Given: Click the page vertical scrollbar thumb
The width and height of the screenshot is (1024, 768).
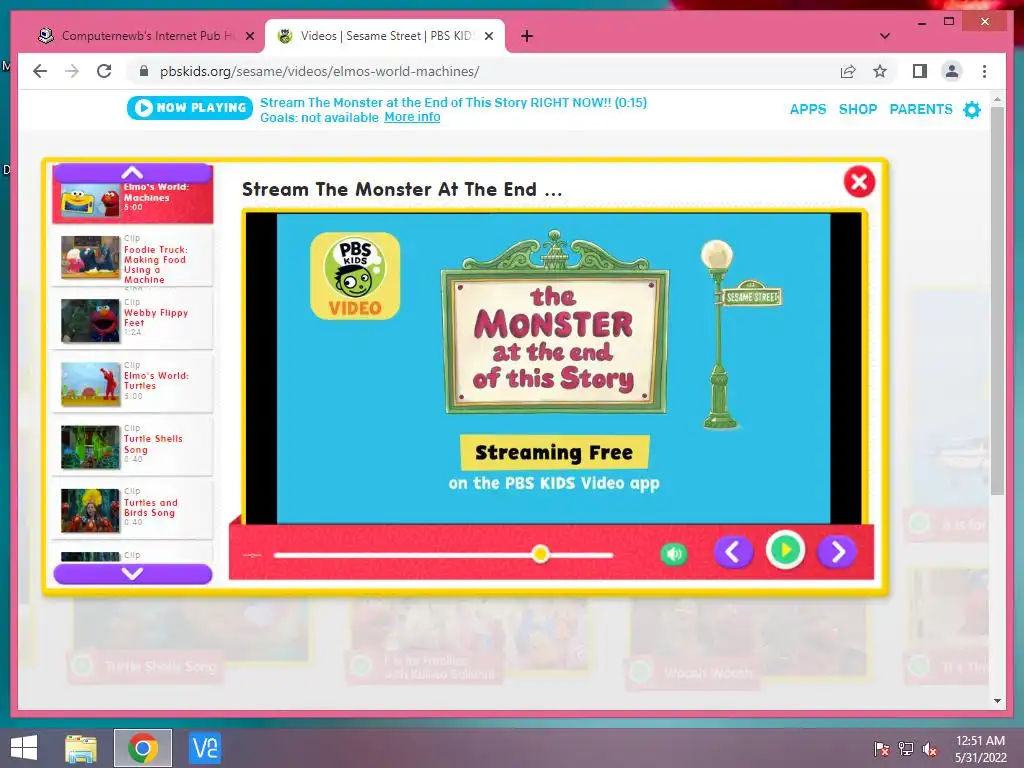Looking at the screenshot, I should tap(997, 300).
